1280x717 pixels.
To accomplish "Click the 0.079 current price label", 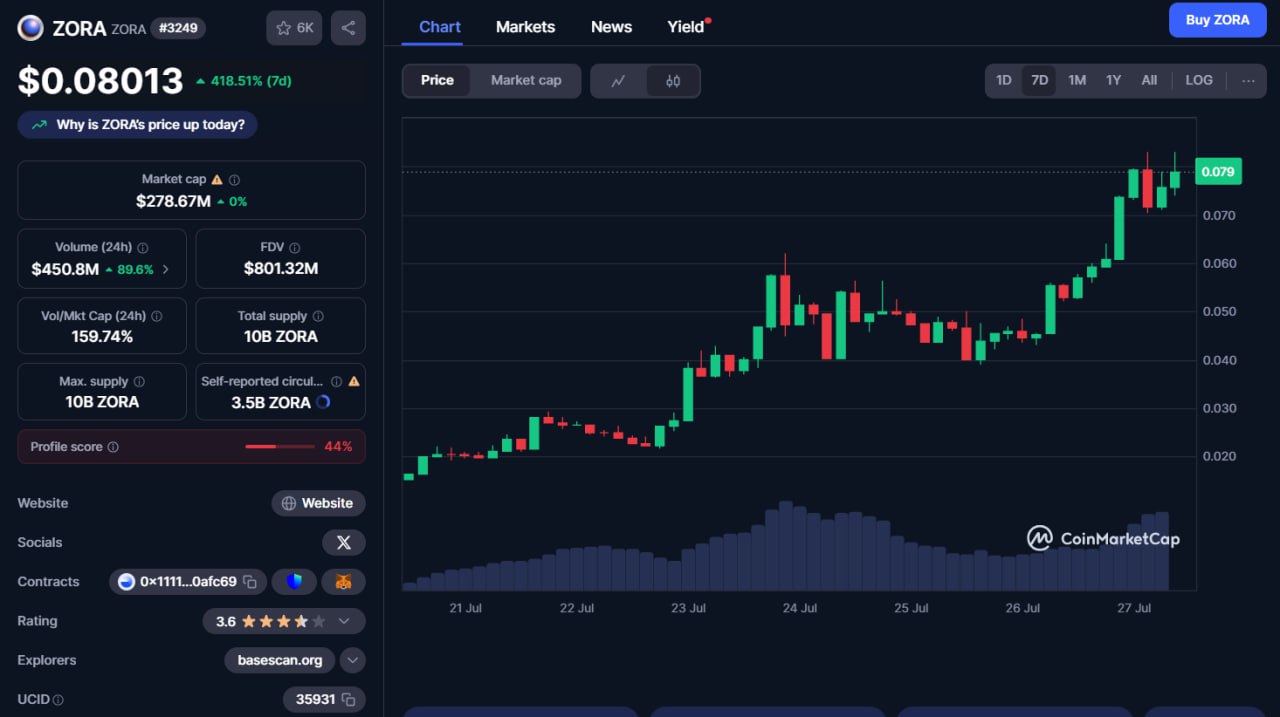I will click(1218, 172).
